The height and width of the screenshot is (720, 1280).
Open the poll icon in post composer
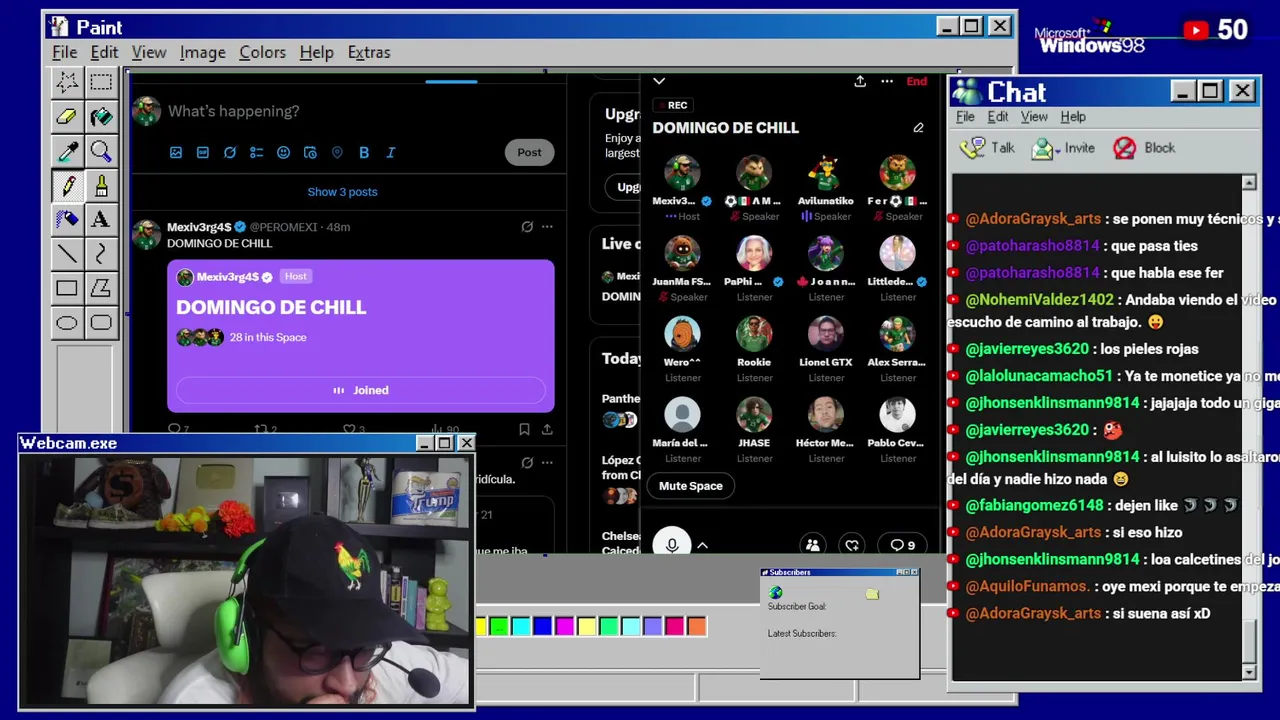click(x=257, y=152)
